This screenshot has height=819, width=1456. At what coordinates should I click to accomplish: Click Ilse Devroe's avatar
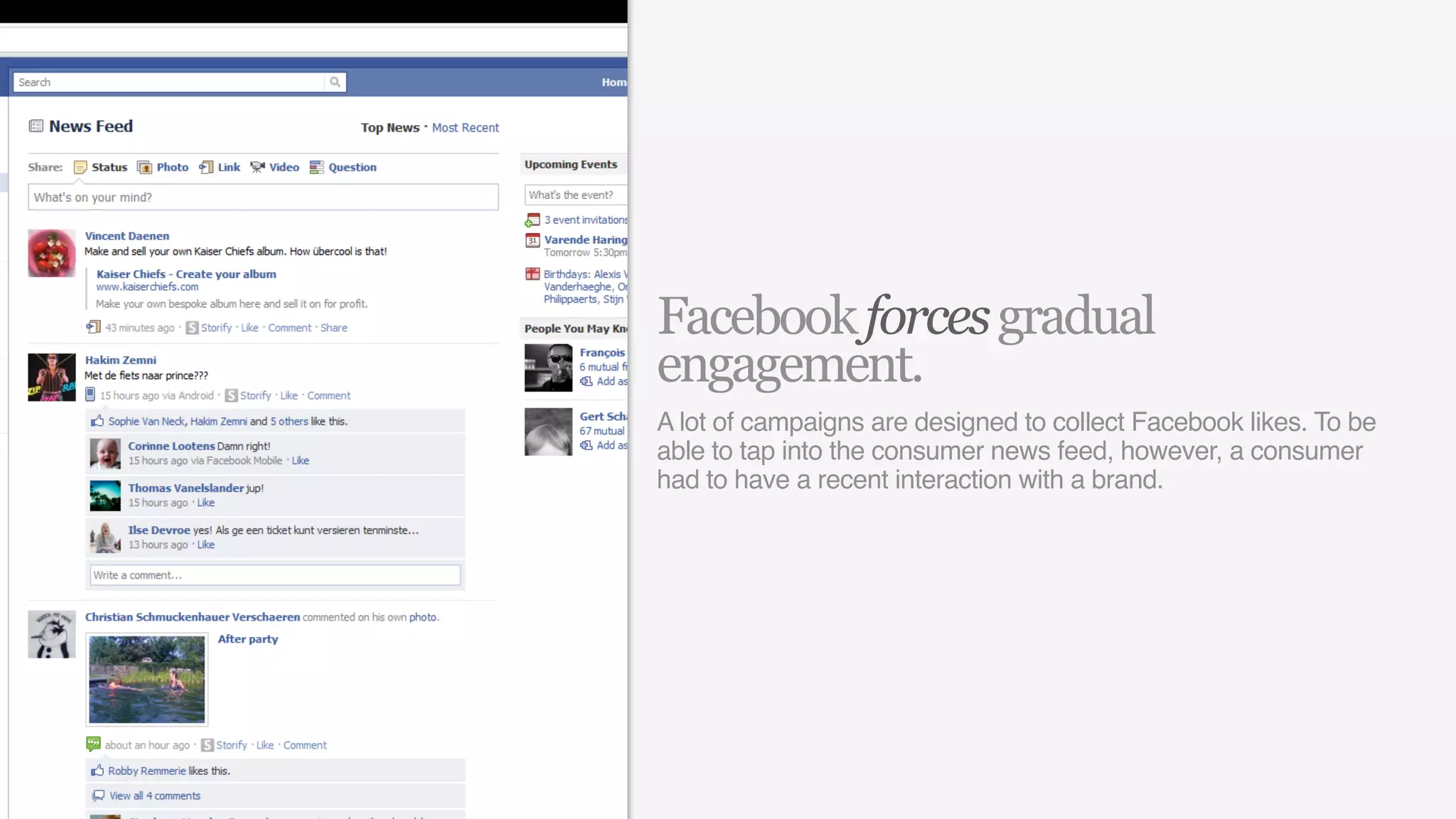[105, 537]
